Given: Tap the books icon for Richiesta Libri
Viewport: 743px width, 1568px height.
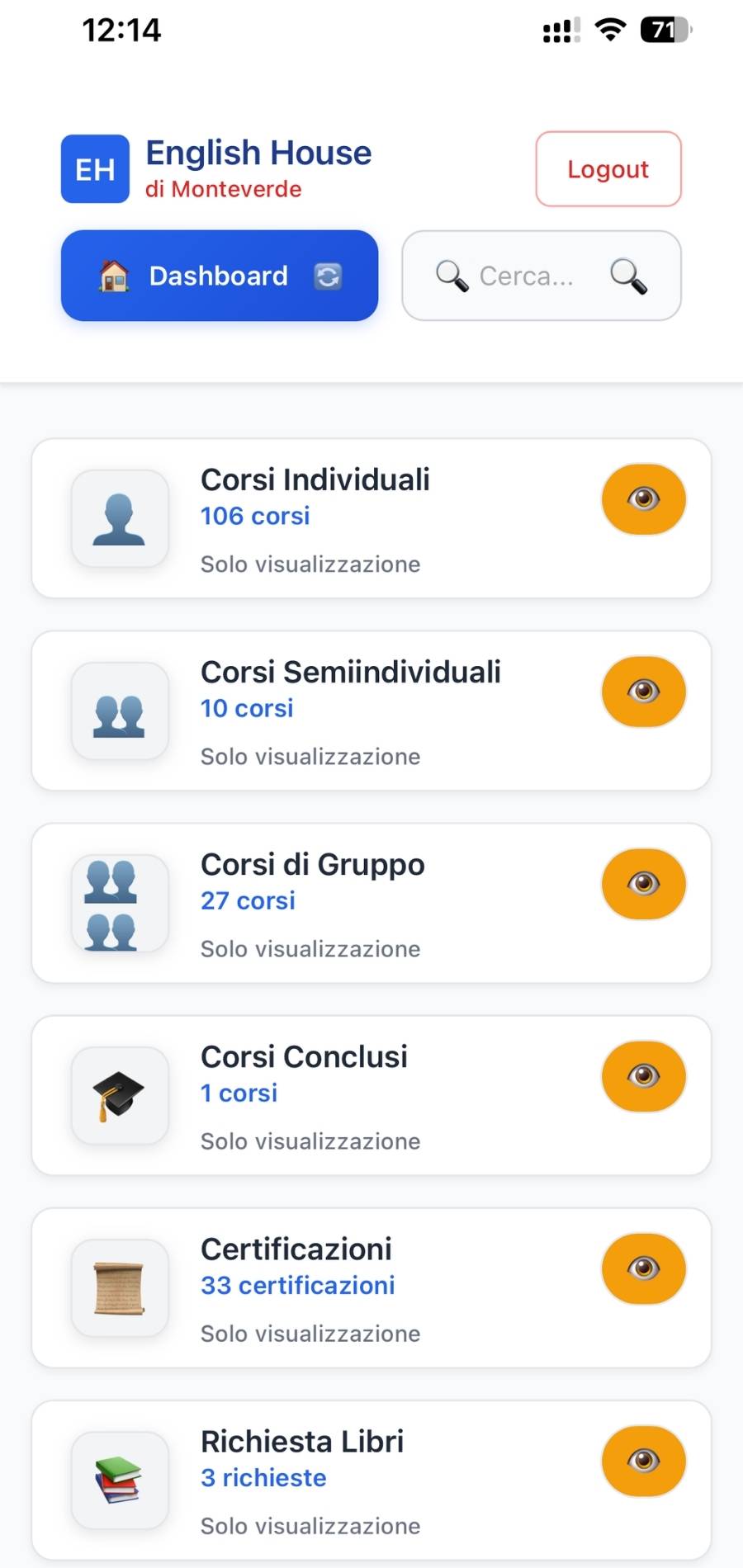Looking at the screenshot, I should pyautogui.click(x=120, y=1481).
